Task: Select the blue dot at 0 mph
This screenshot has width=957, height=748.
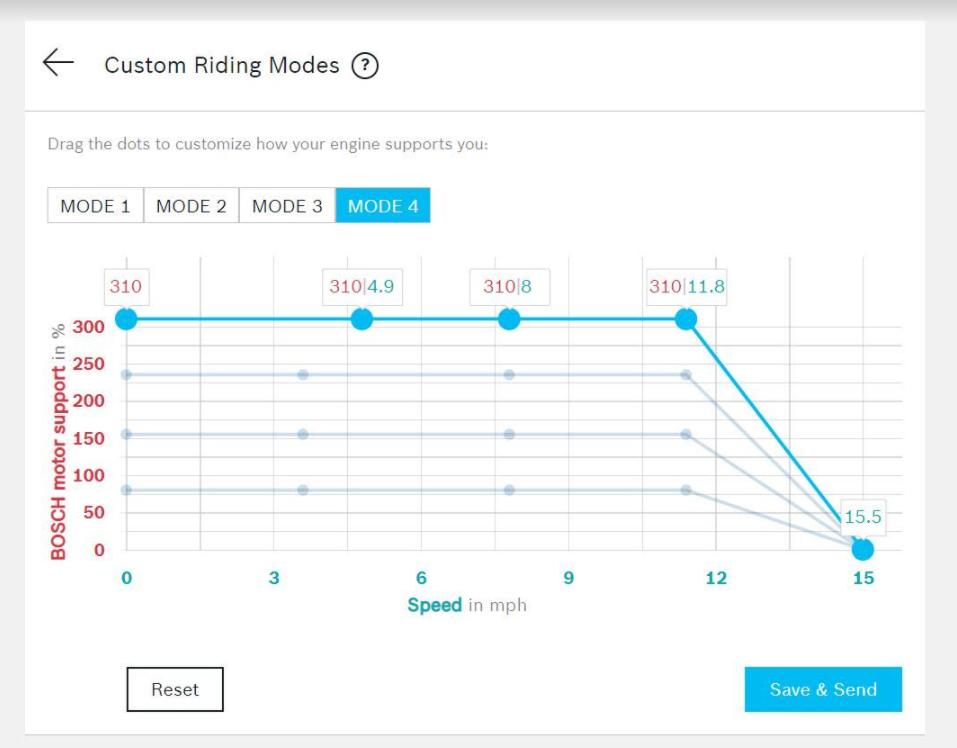Action: coord(126,319)
